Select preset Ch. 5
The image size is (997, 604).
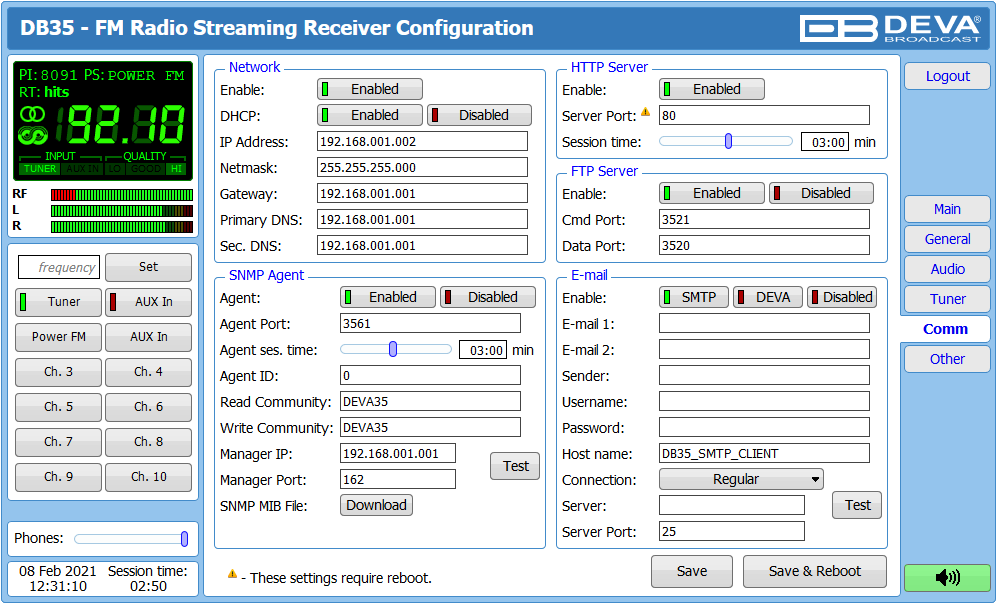58,407
